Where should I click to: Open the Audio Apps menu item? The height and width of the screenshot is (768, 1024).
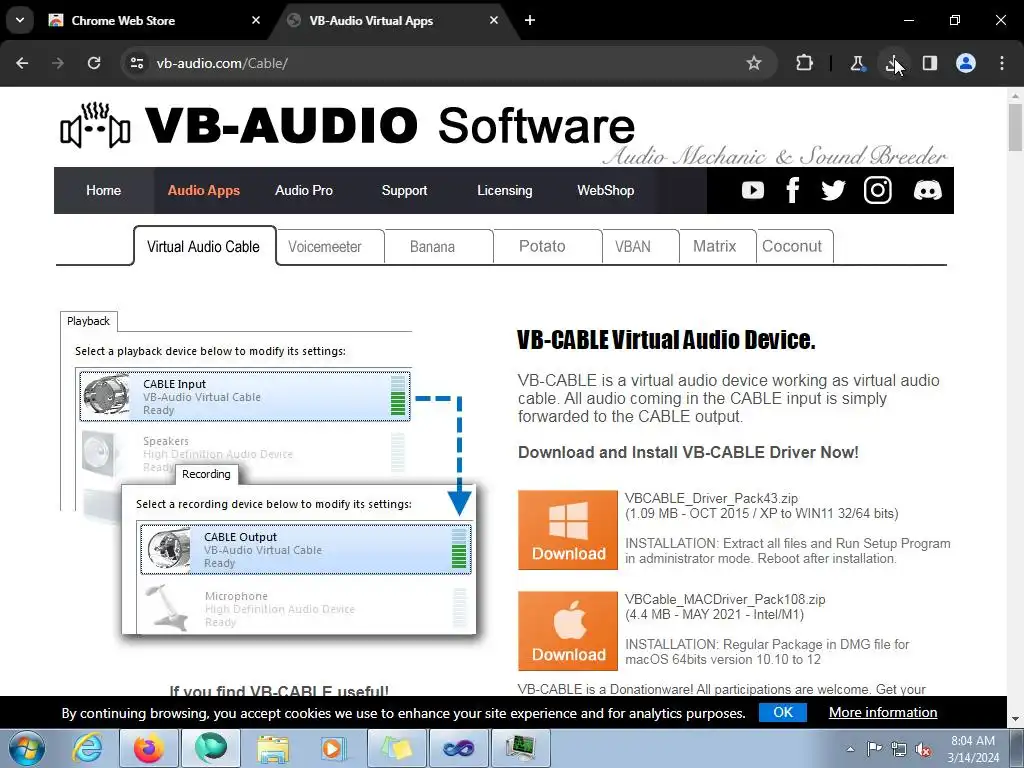(x=203, y=190)
